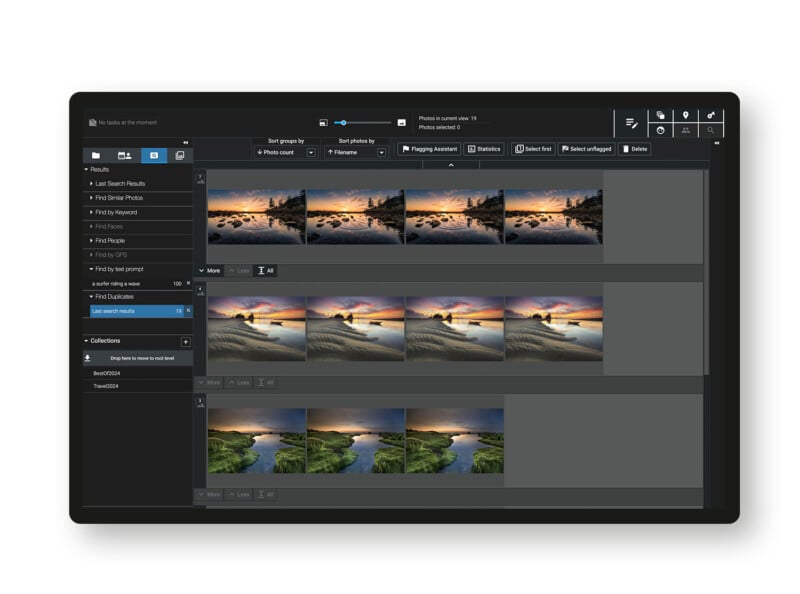Click the media library icon in sidebar

(180, 155)
